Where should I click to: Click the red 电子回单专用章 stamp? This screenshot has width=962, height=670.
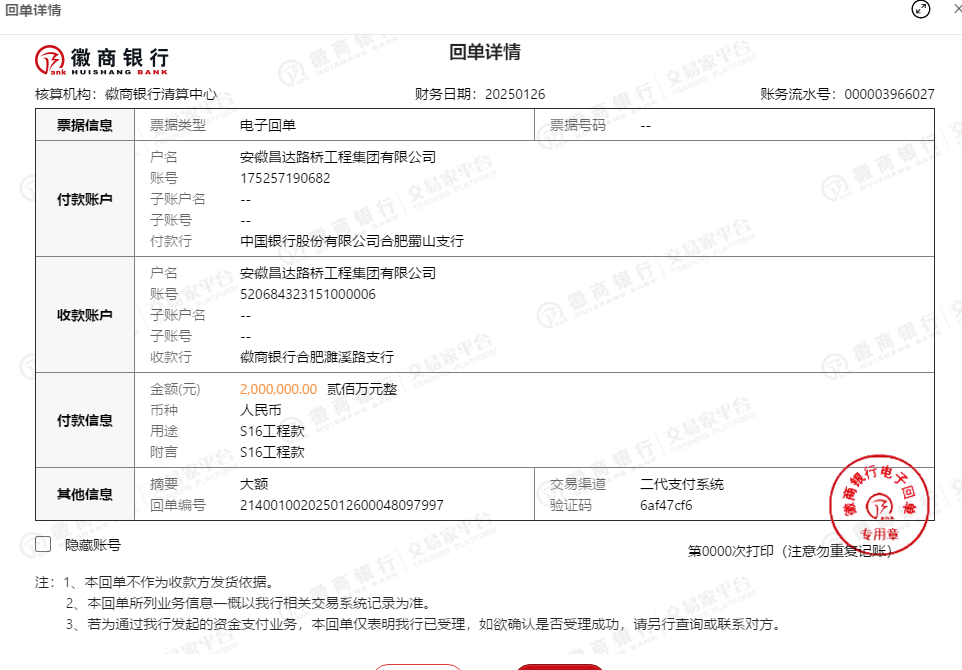[x=879, y=504]
